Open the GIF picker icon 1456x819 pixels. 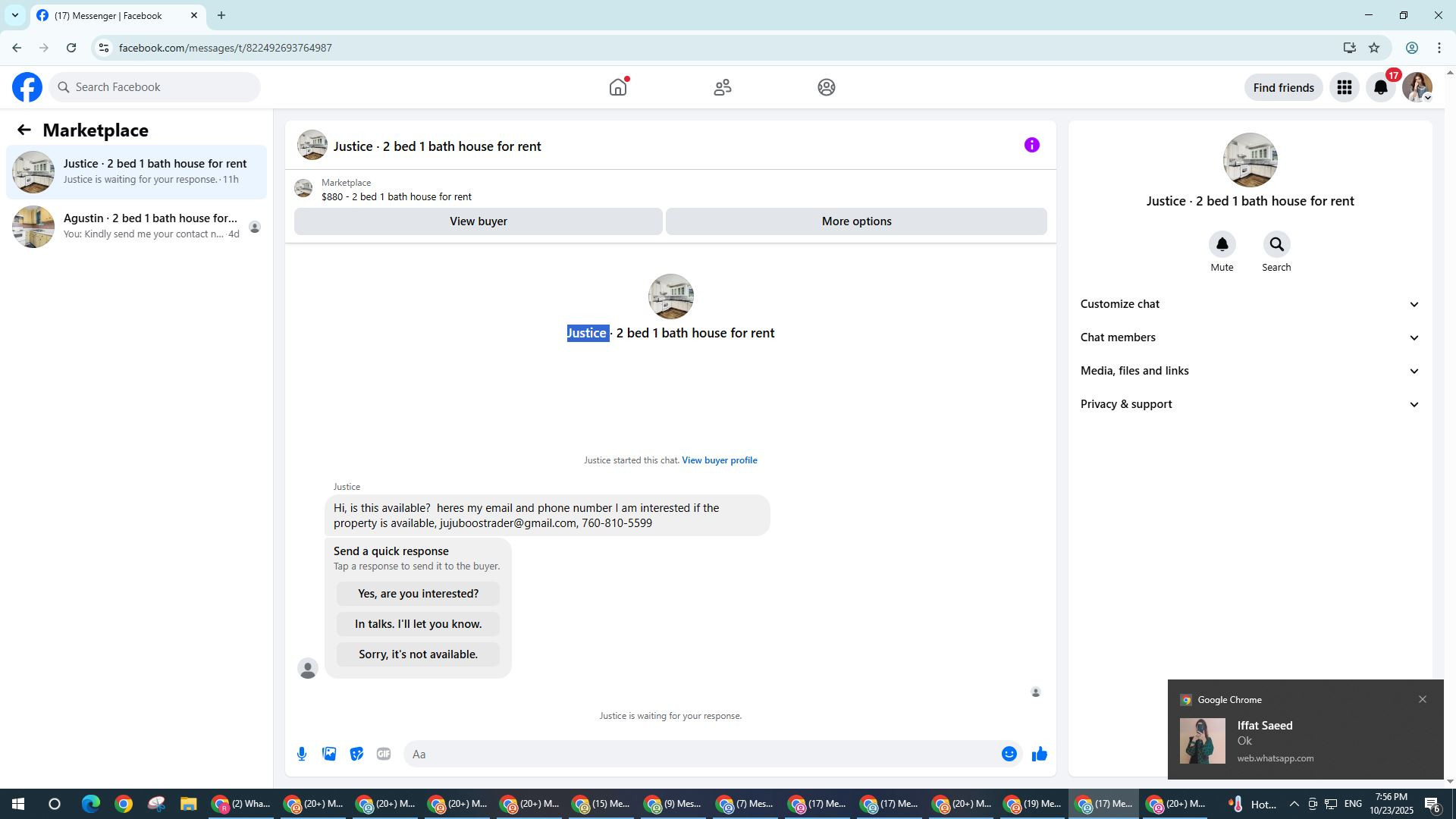pos(384,754)
